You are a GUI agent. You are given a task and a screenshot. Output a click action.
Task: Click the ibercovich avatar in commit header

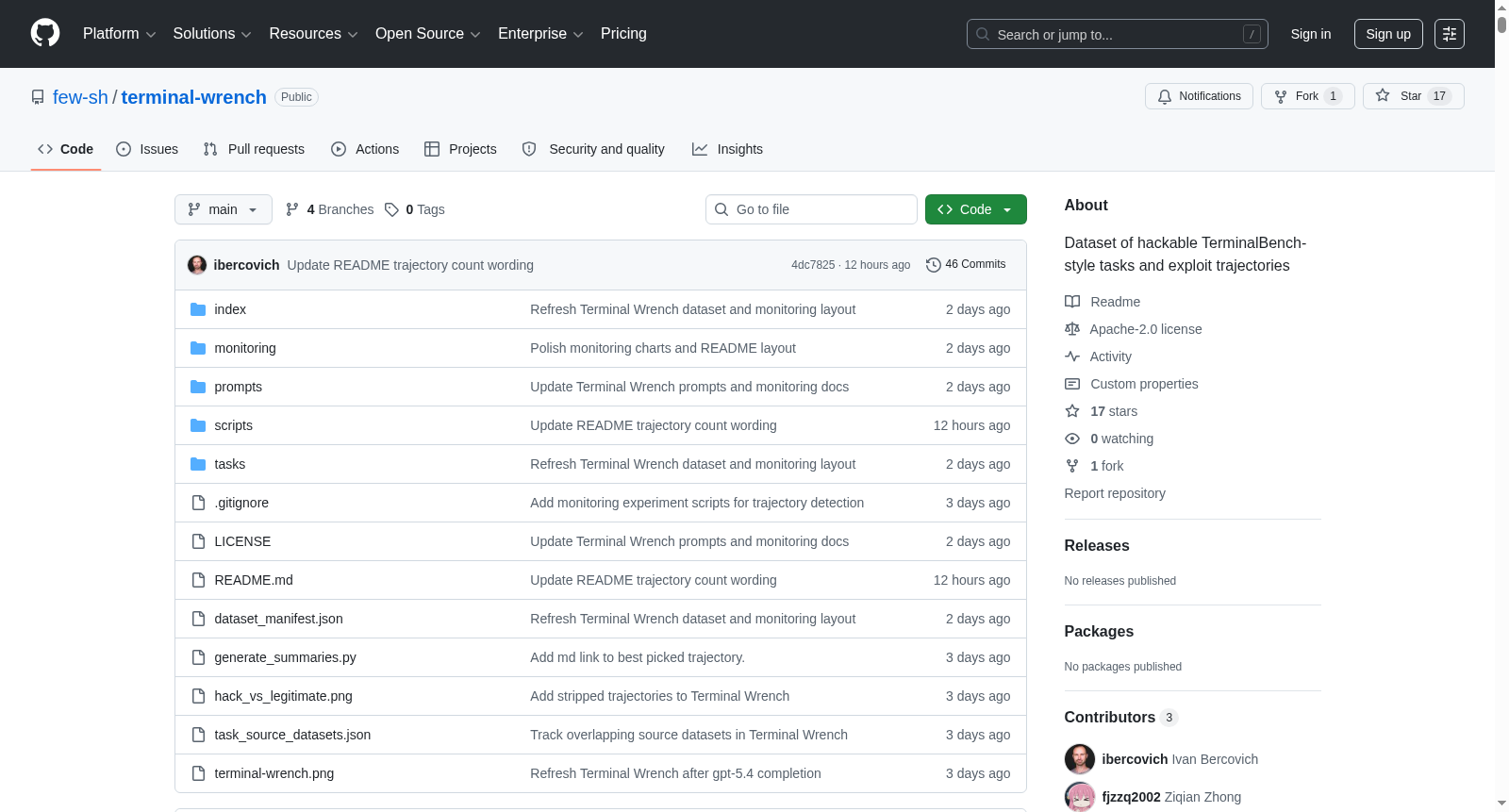point(197,265)
